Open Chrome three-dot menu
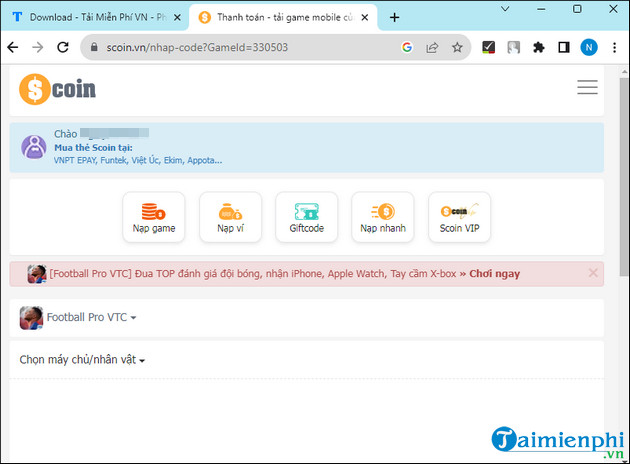The image size is (630, 464). [613, 47]
